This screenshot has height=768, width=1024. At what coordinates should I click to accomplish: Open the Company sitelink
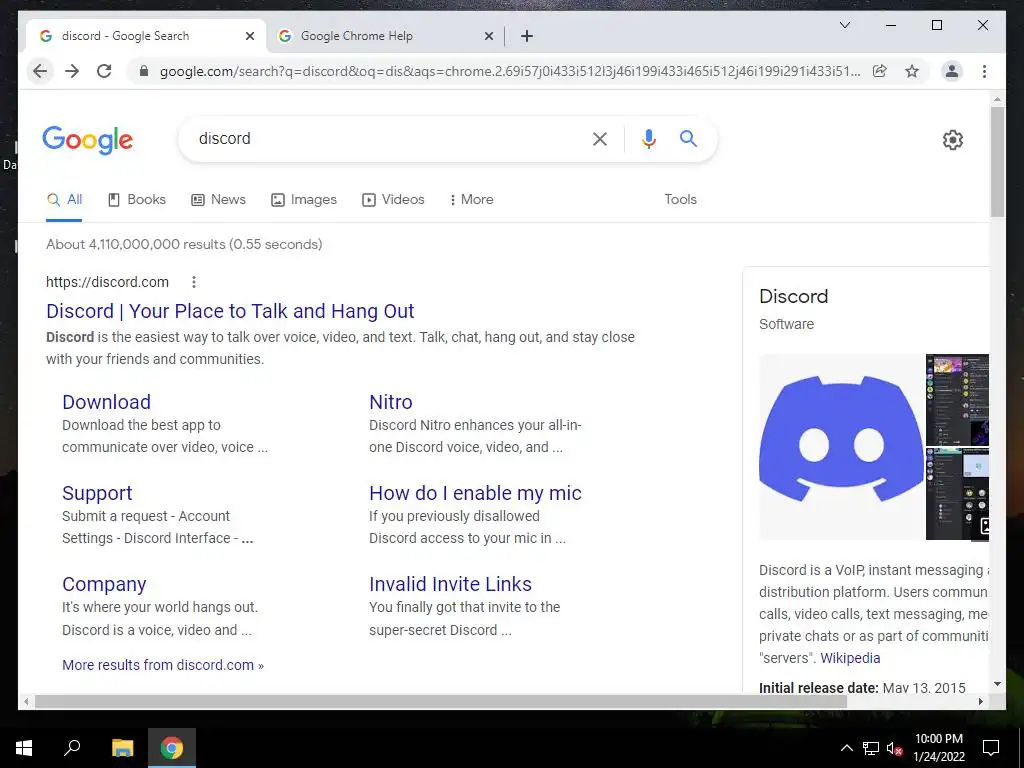(104, 584)
